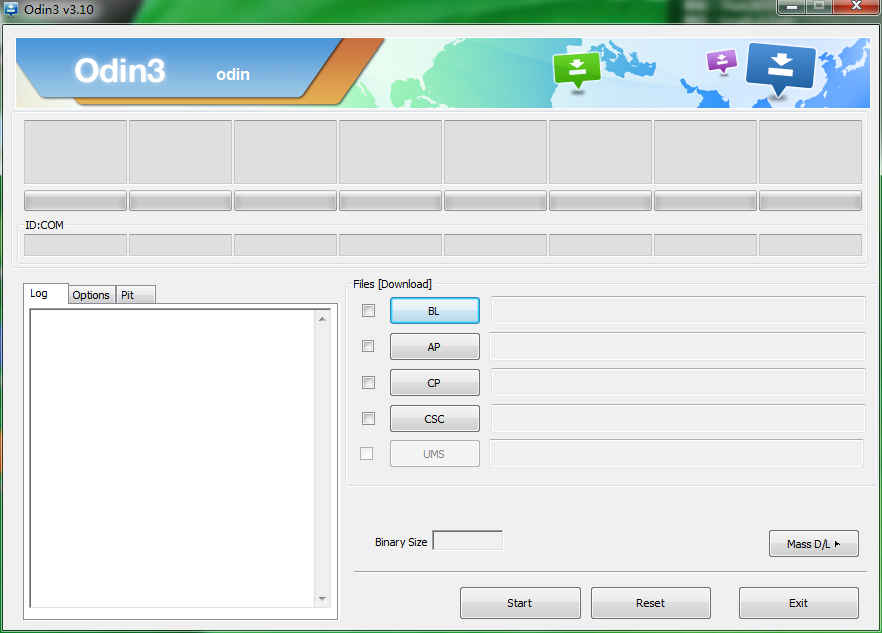Click the first ID:COM port slot
This screenshot has height=633, width=882.
75,245
